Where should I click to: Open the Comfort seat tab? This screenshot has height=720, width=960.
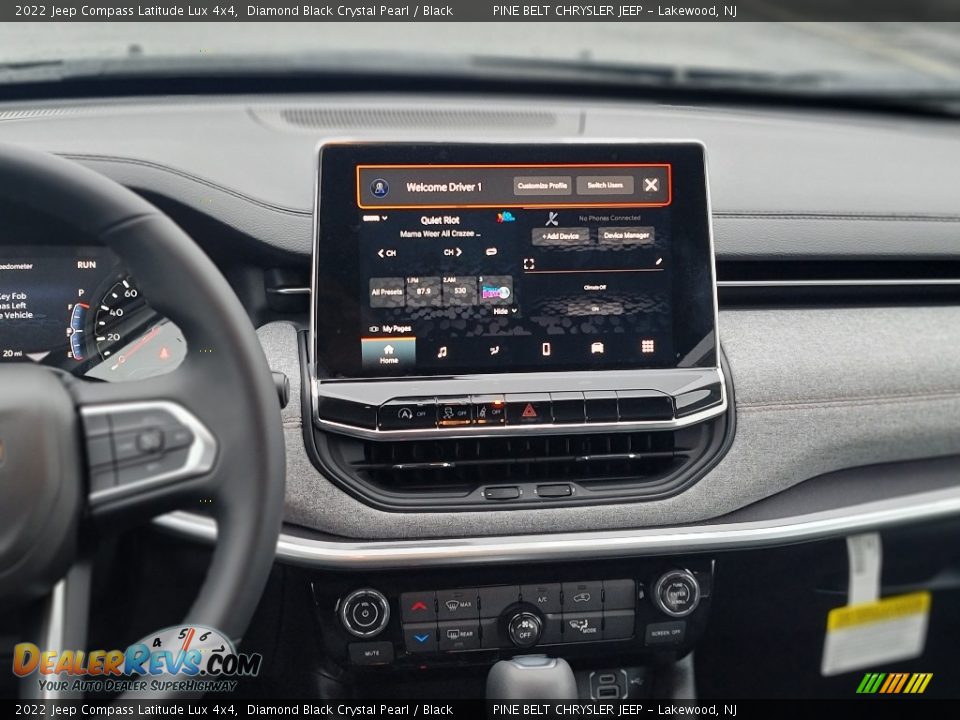(494, 350)
